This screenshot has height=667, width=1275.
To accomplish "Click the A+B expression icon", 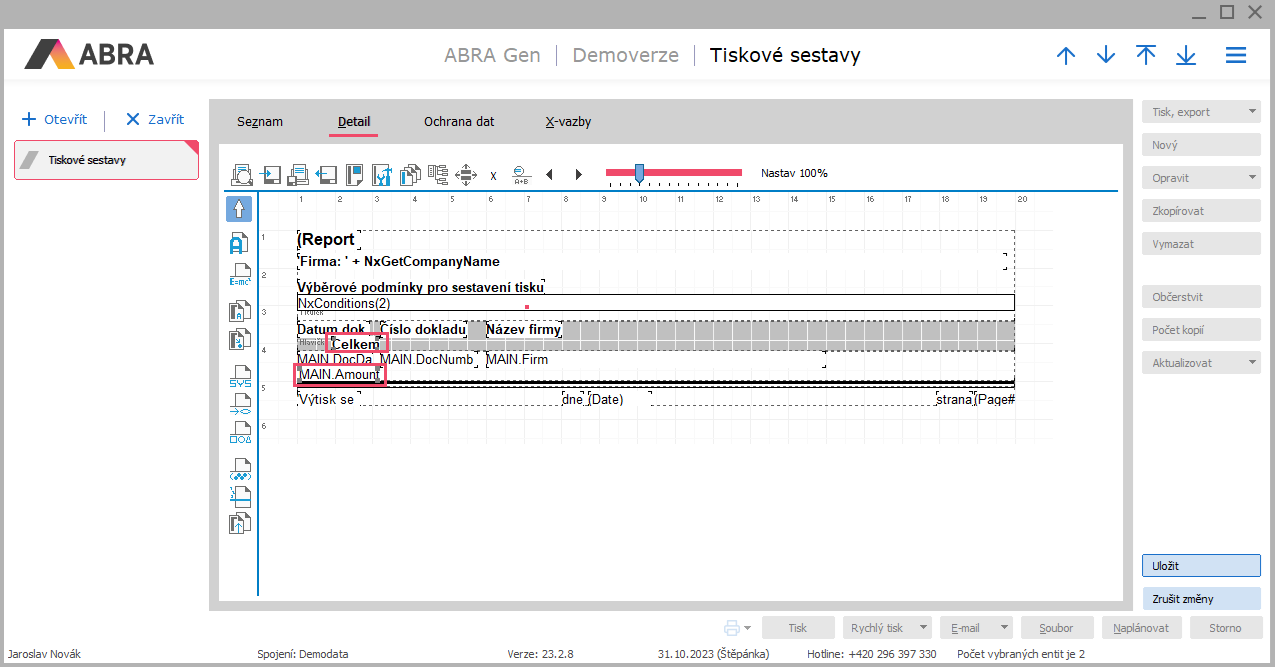I will [521, 175].
